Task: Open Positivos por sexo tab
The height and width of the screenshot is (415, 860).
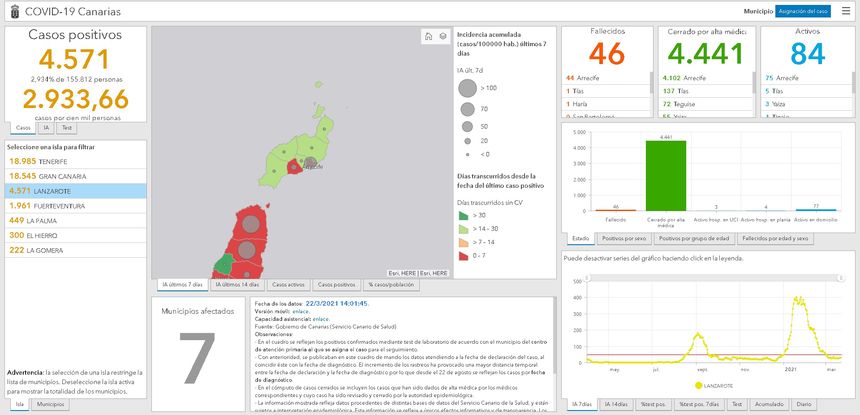Action: coord(624,238)
